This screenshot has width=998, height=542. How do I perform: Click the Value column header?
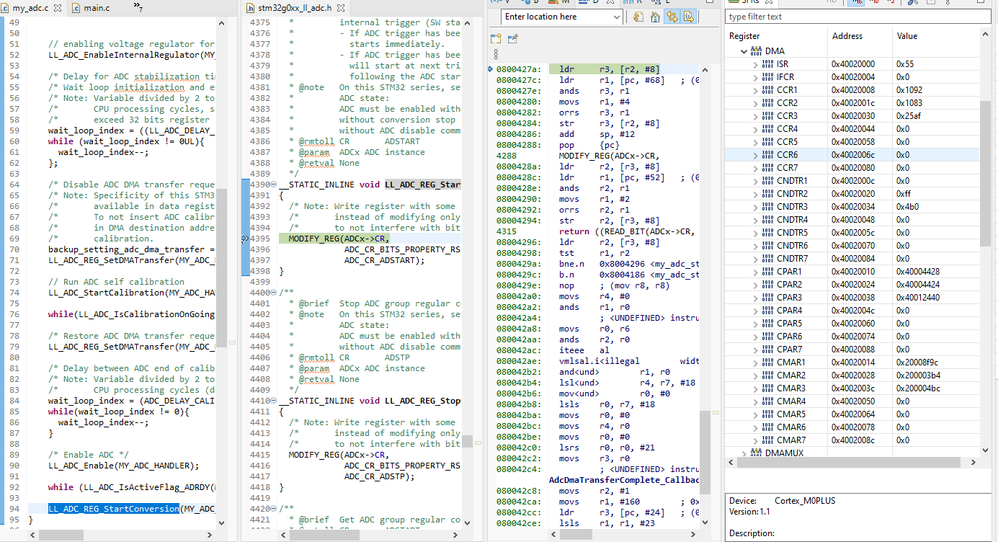(x=907, y=36)
